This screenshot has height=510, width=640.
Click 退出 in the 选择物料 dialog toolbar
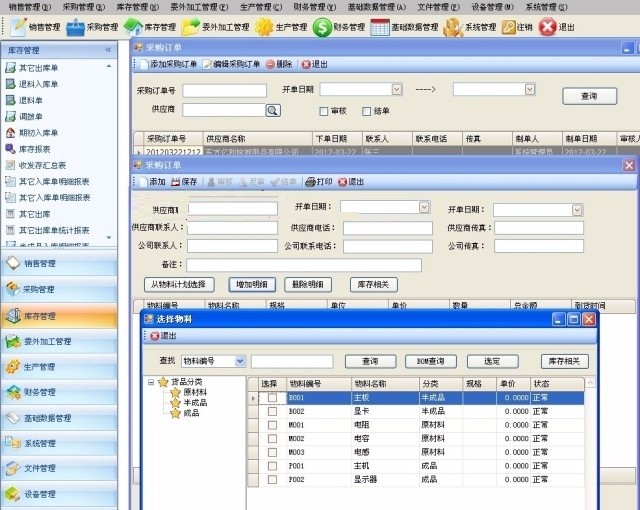coord(163,336)
